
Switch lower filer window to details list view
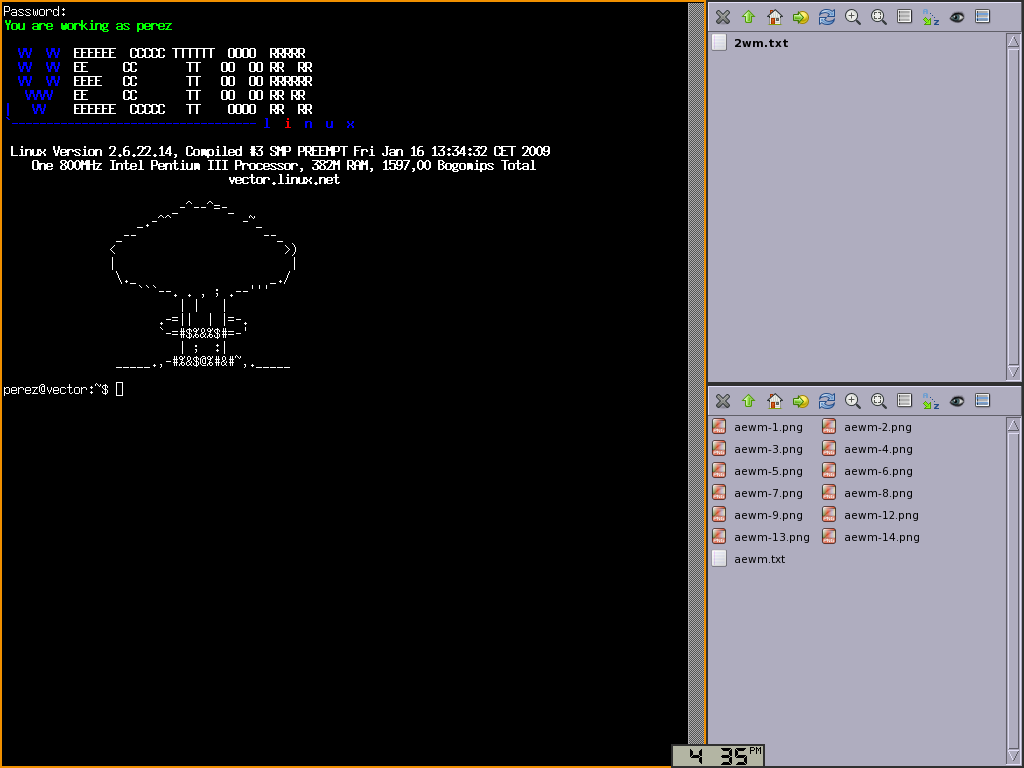click(904, 400)
